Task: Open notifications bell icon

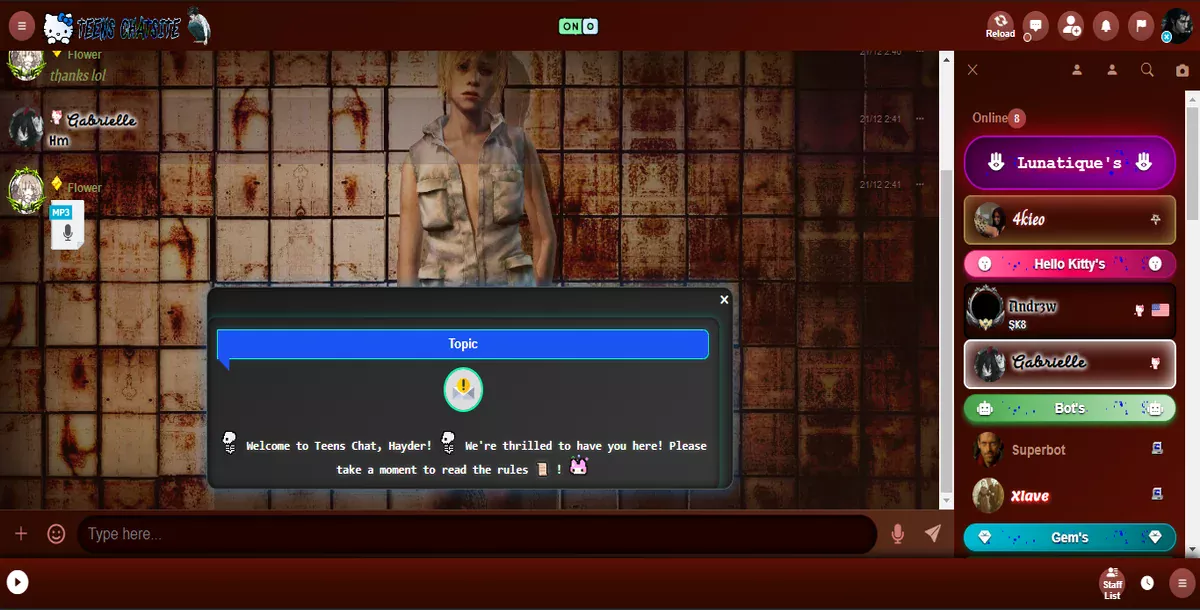Action: pyautogui.click(x=1106, y=26)
